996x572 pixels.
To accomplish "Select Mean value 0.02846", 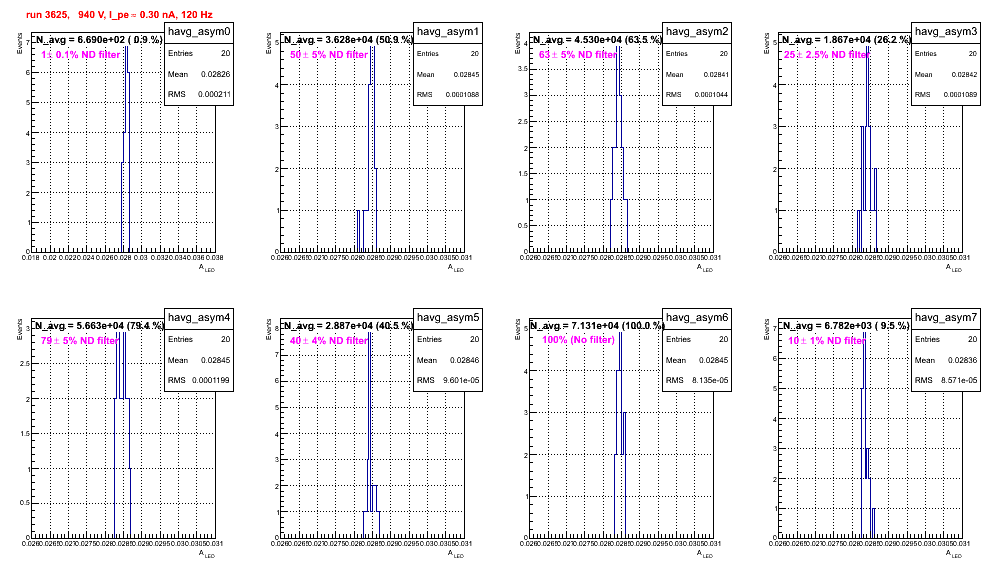I will [465, 360].
